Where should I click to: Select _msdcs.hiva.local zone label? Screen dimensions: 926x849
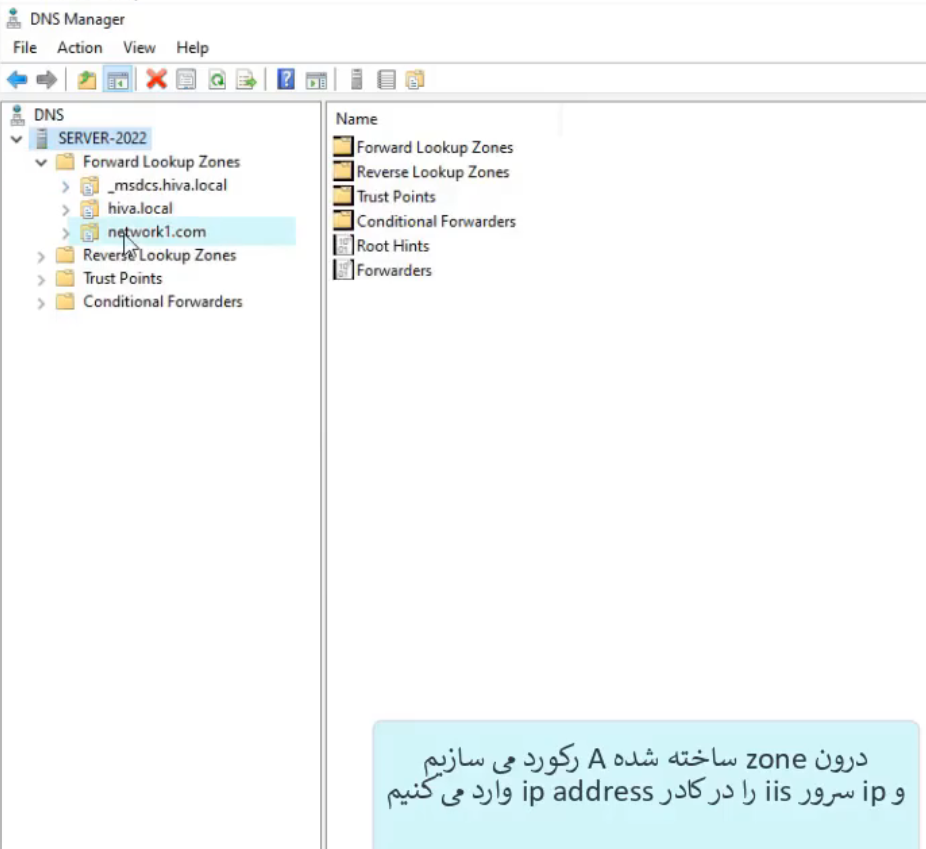167,185
